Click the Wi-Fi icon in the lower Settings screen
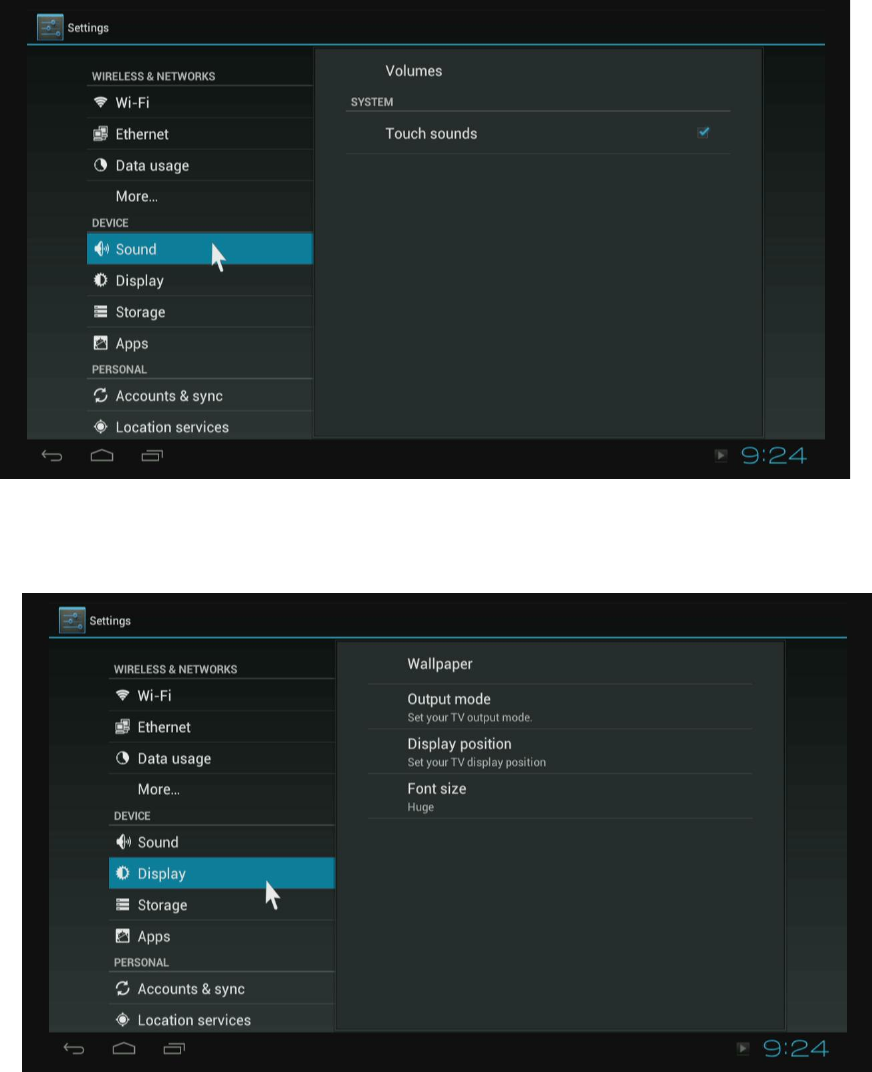The image size is (872, 1072). tap(122, 695)
